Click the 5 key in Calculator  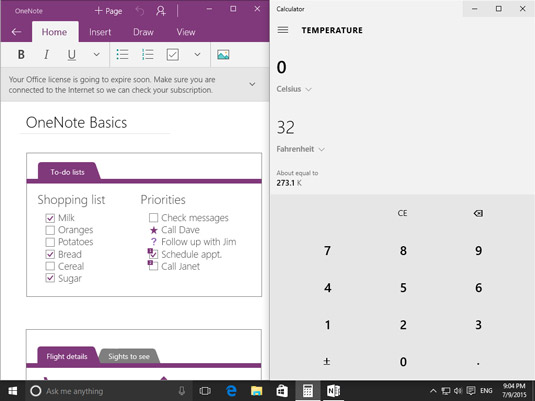403,287
